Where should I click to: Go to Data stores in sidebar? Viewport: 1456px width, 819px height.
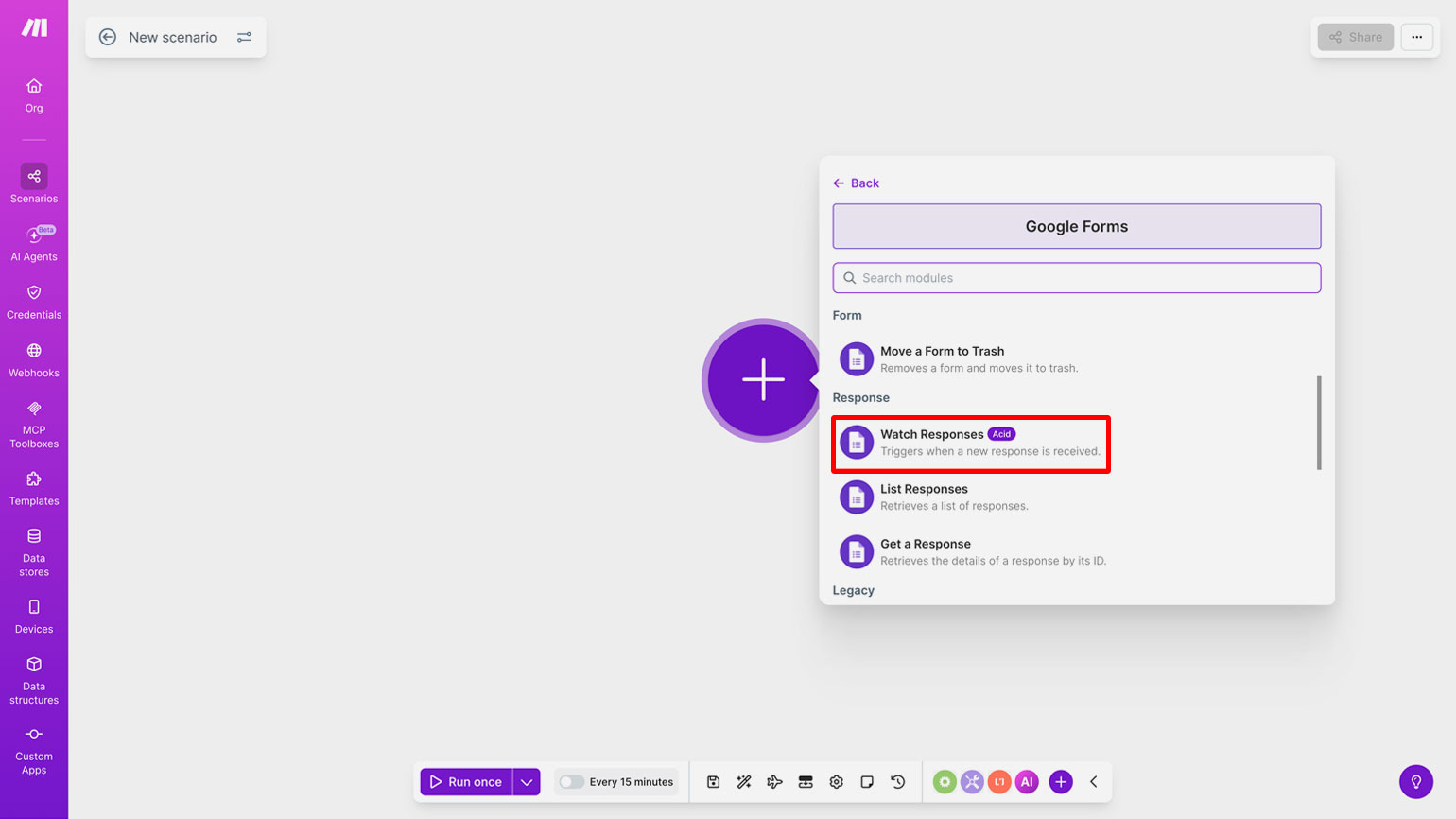point(34,552)
